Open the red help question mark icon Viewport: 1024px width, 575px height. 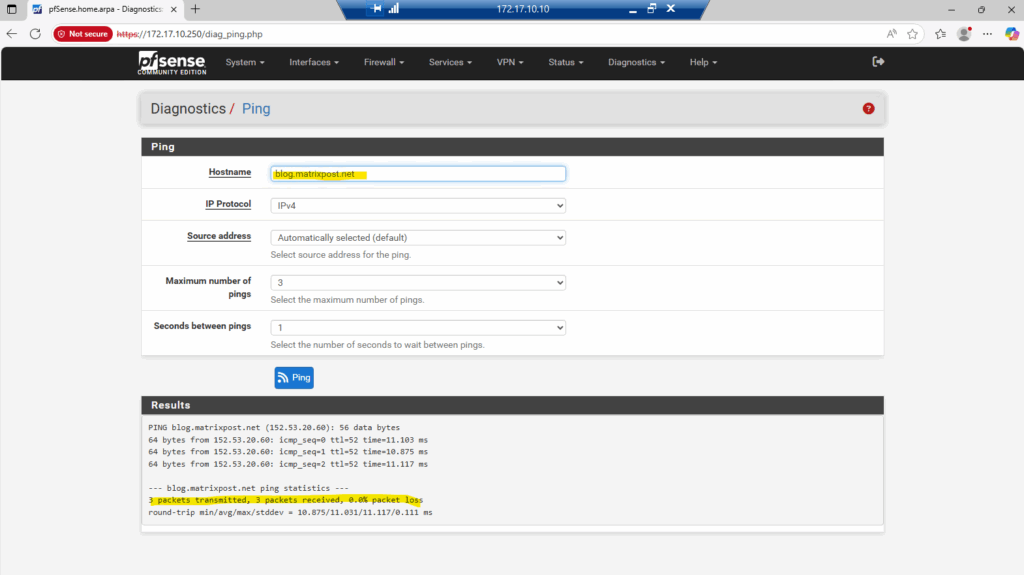tap(868, 108)
